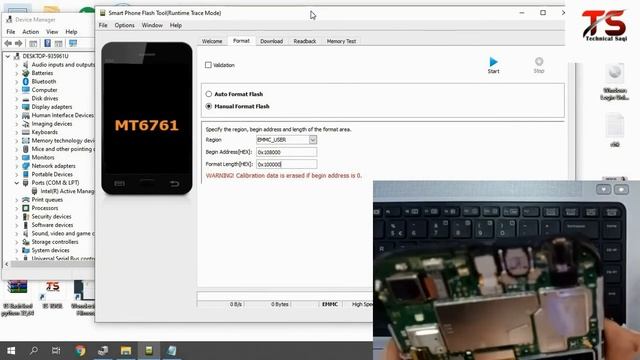
Task: Click 'EMMC' status bar entry
Action: 330,304
